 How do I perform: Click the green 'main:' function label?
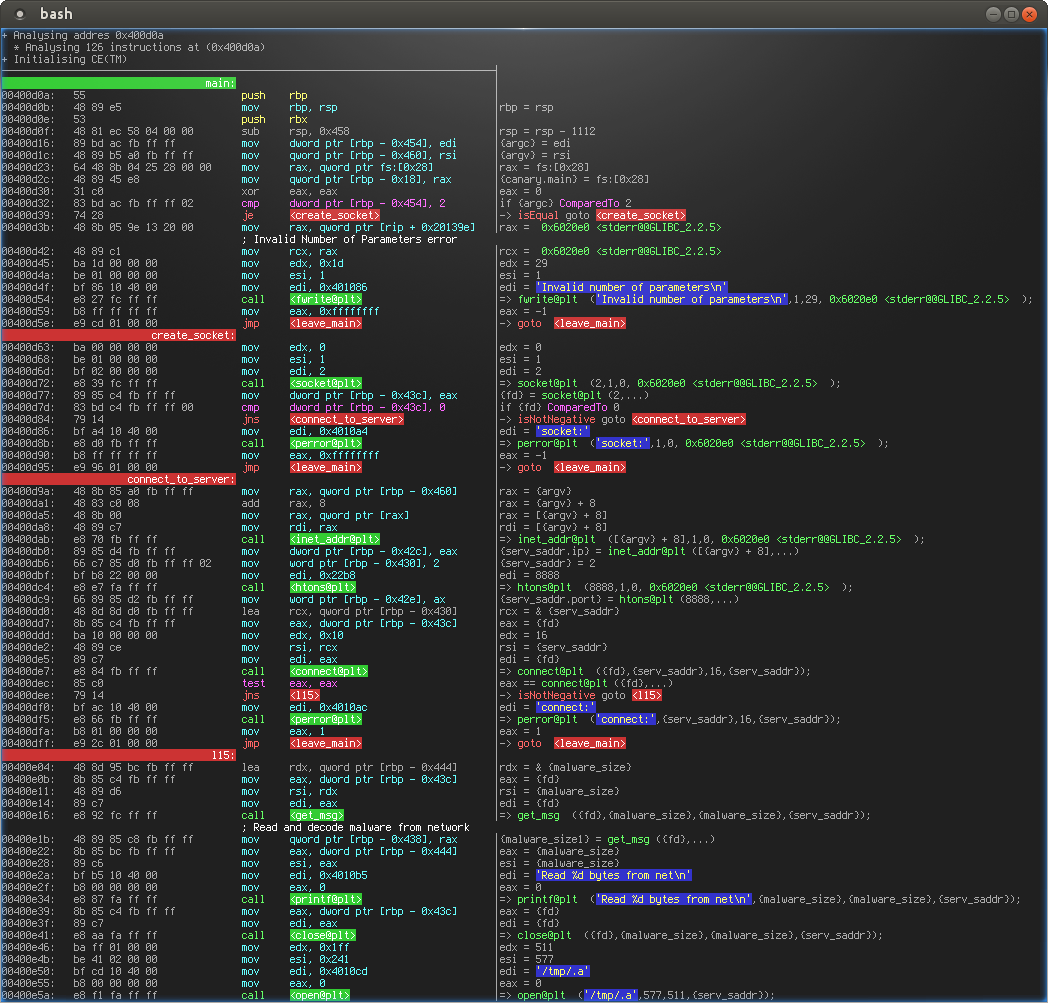tap(119, 84)
